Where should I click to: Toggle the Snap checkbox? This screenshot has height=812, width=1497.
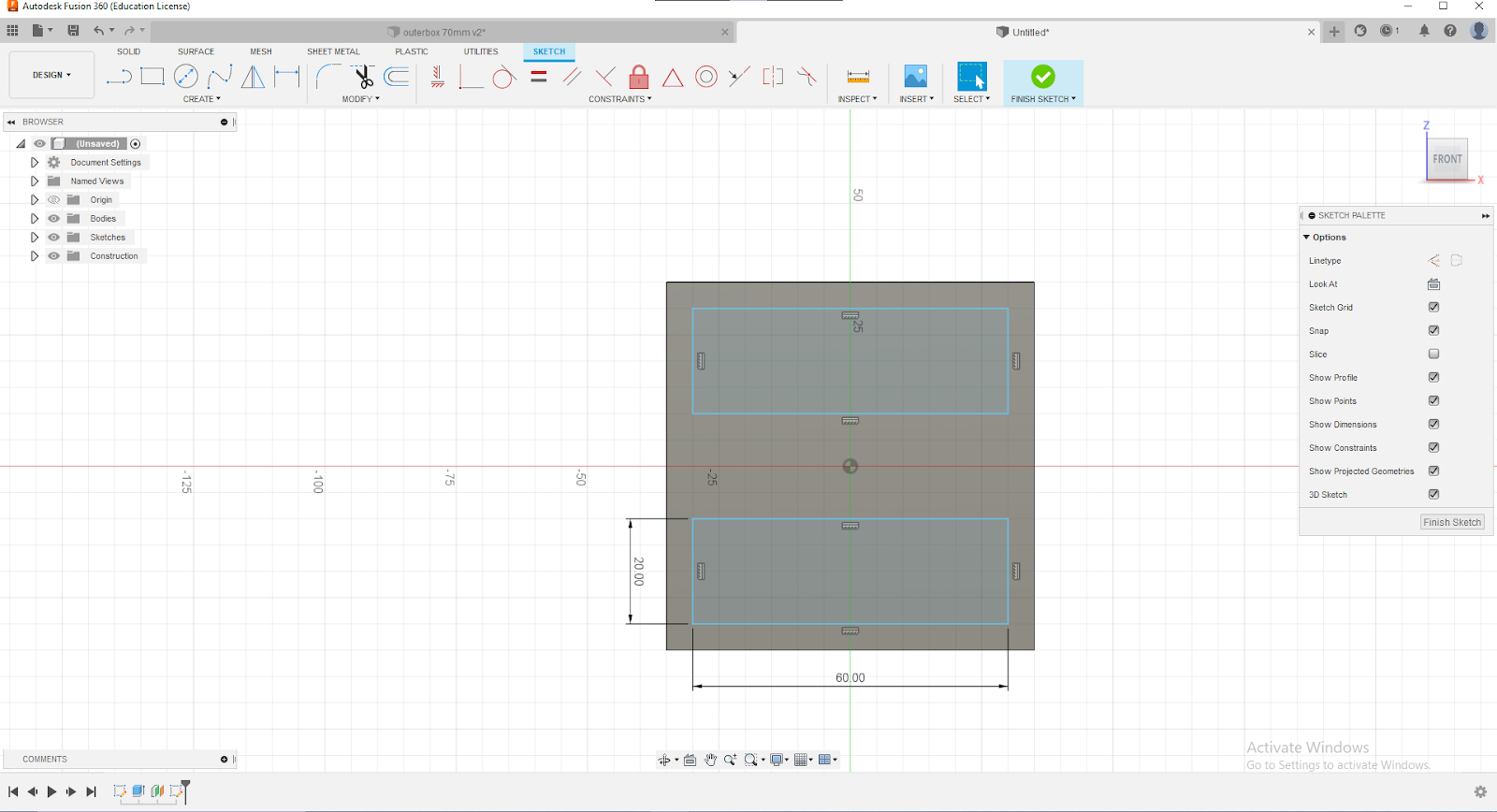pyautogui.click(x=1433, y=330)
